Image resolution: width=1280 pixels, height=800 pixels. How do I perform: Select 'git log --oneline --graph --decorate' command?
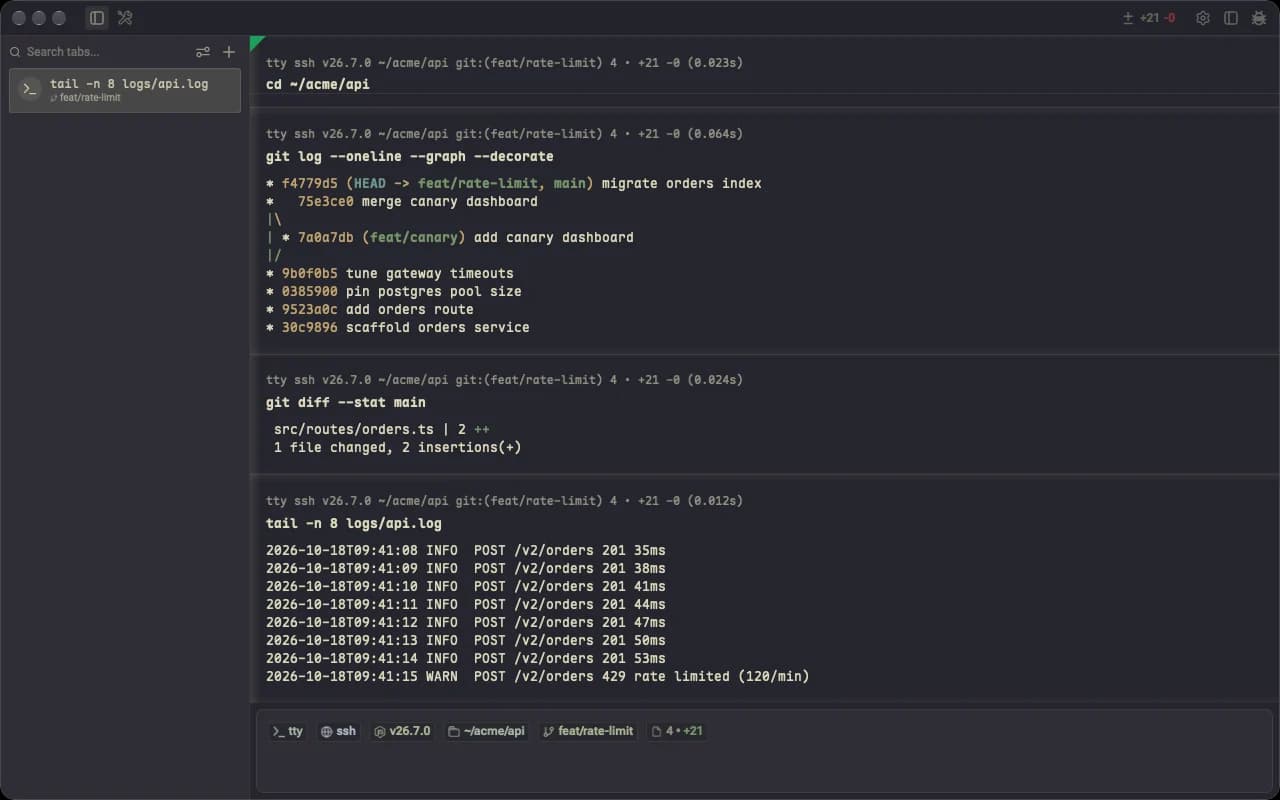[410, 156]
